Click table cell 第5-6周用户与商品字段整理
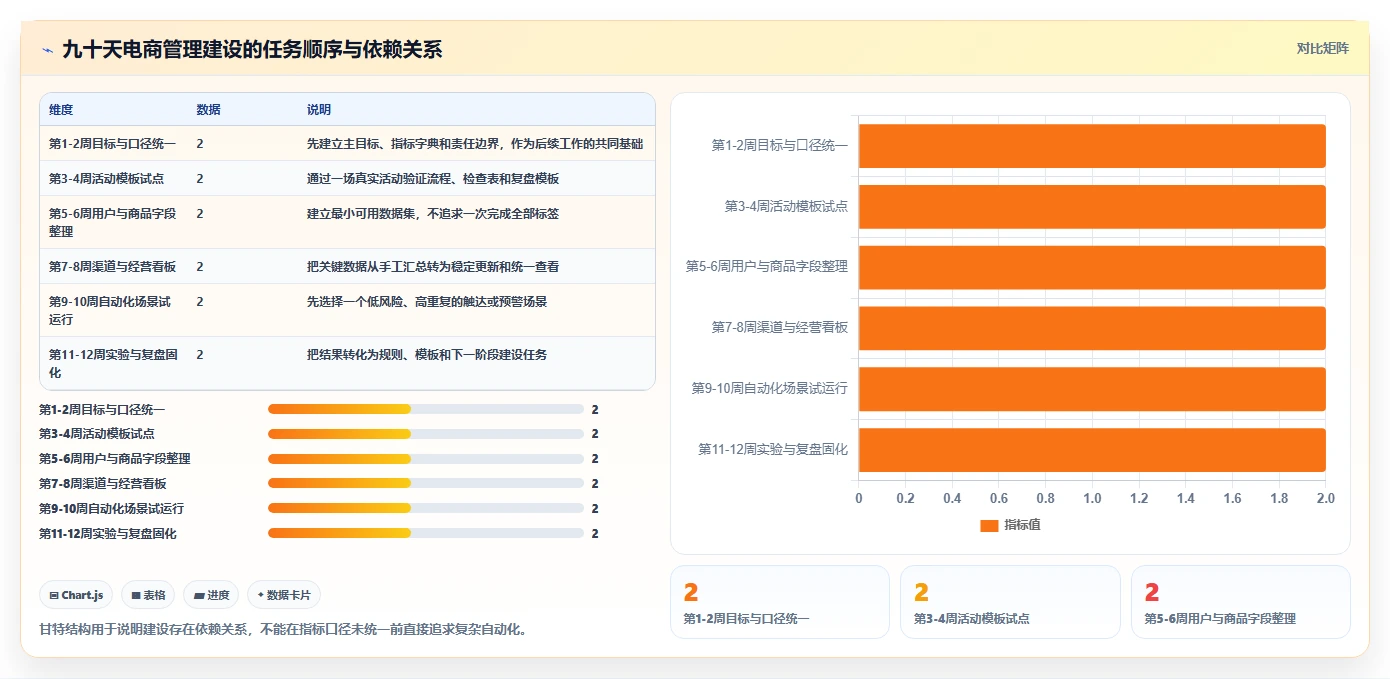 [112, 222]
